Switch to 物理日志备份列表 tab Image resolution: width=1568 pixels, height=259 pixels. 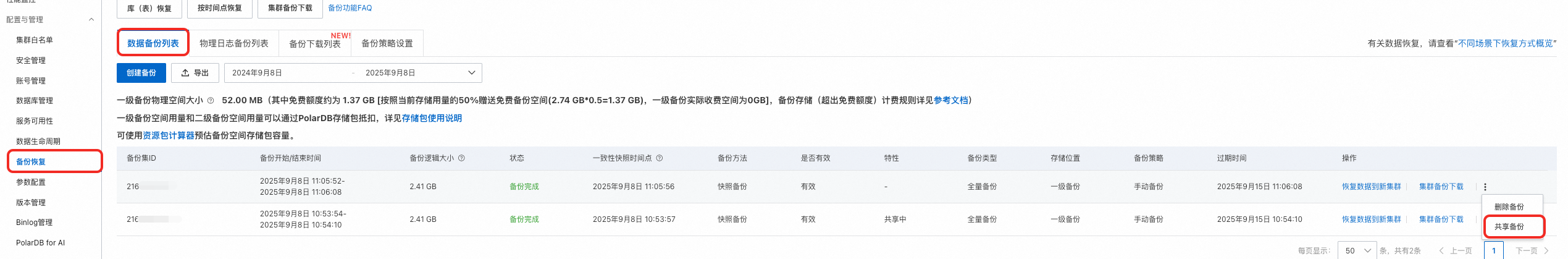234,43
